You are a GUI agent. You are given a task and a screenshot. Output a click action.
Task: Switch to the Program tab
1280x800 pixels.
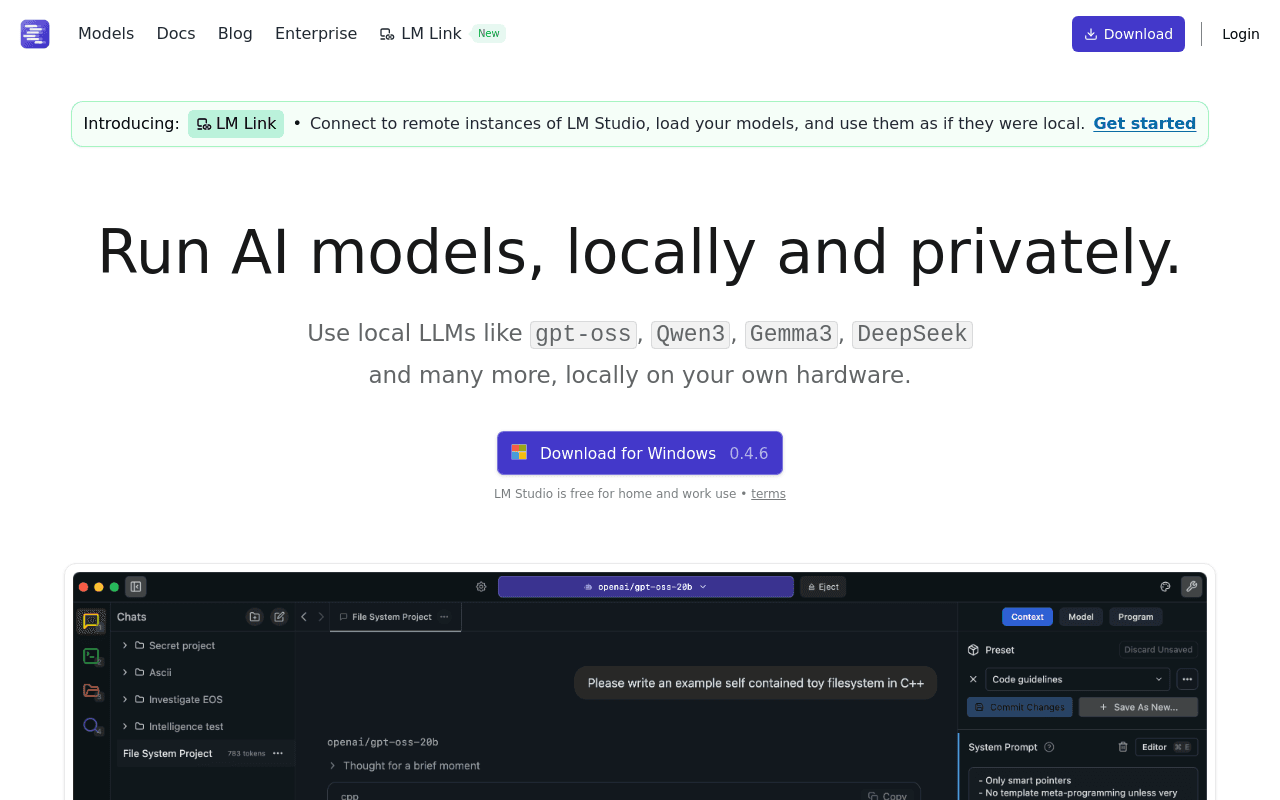point(1136,617)
